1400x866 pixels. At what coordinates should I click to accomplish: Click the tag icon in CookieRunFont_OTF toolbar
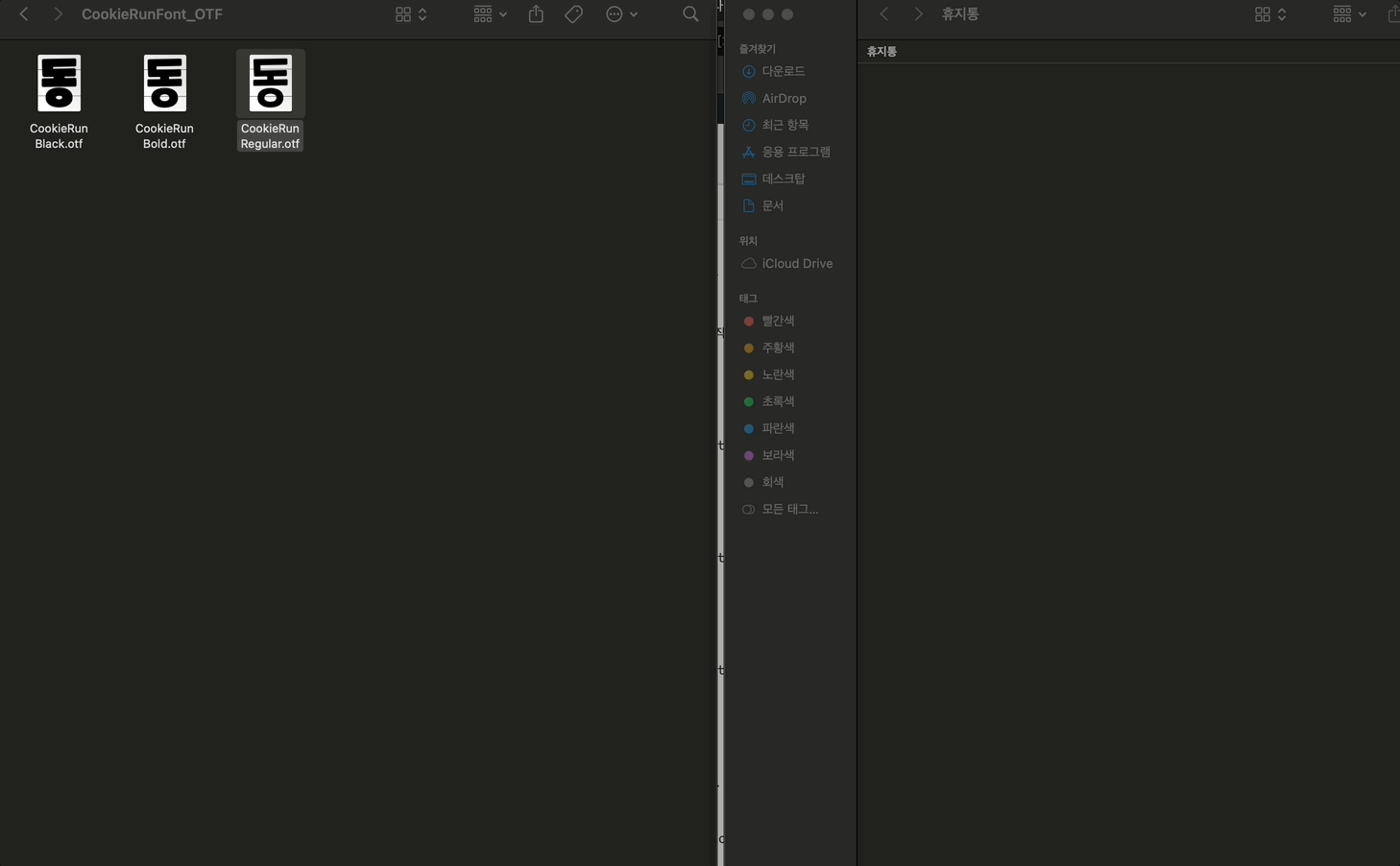pos(573,14)
